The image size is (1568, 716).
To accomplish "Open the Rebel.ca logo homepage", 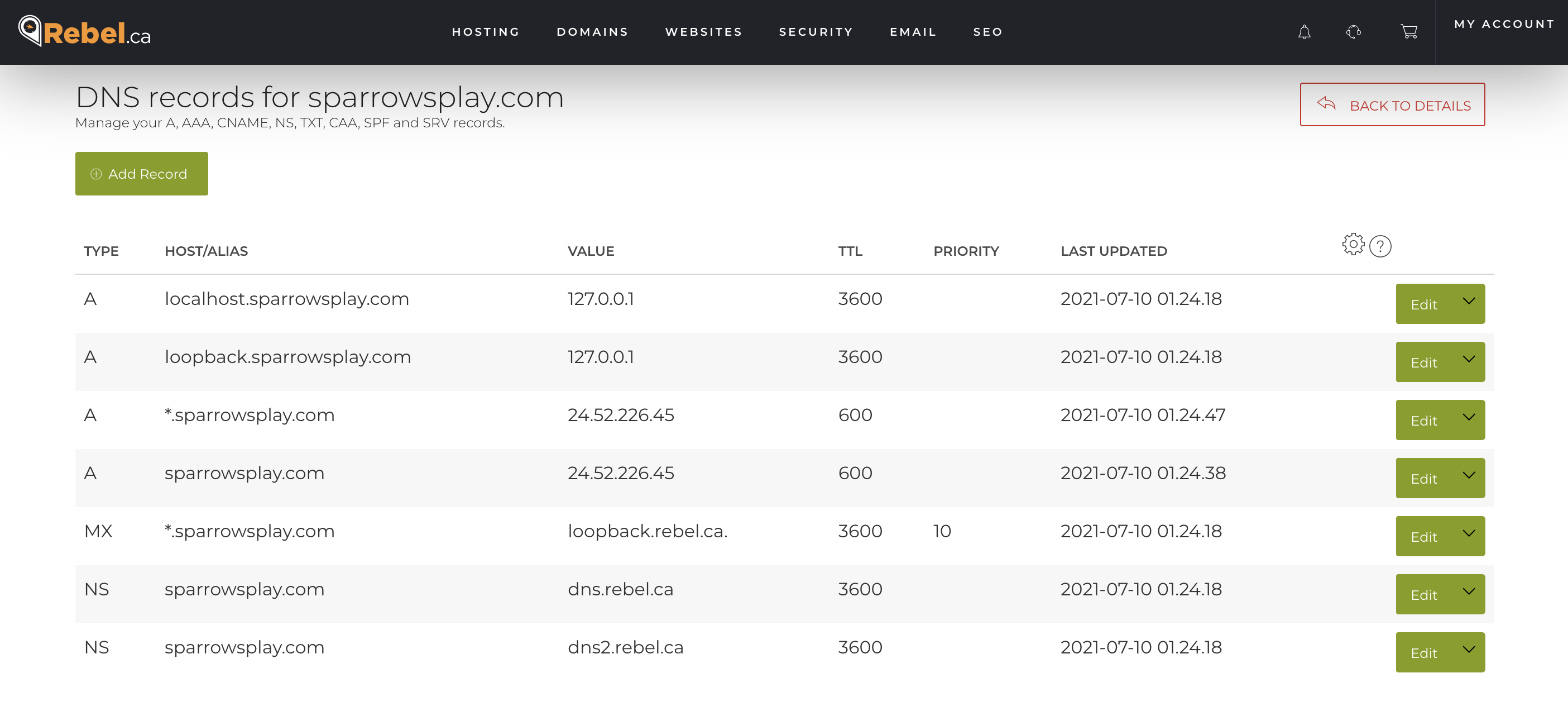I will pos(85,32).
